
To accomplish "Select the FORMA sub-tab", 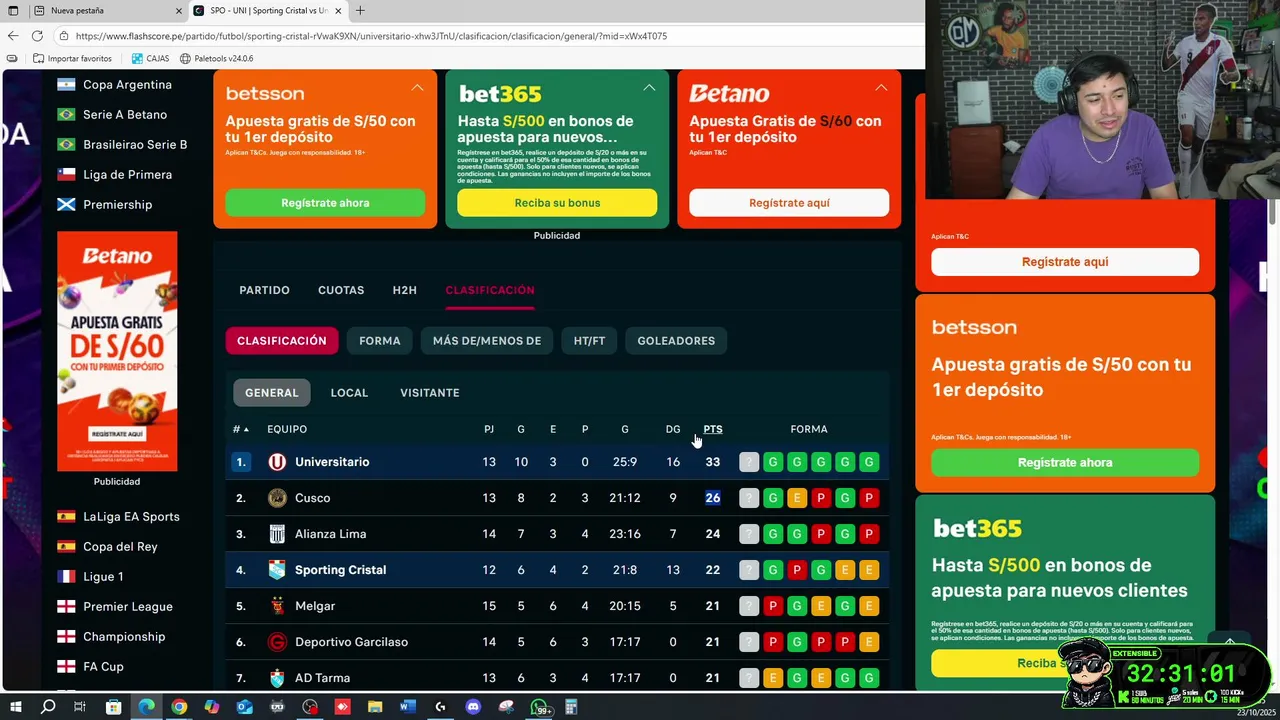I will pyautogui.click(x=380, y=341).
